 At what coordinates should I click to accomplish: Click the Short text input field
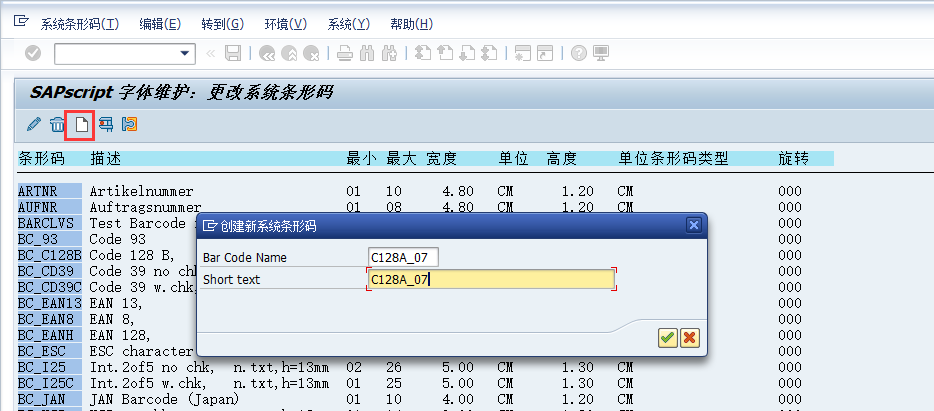tap(491, 279)
